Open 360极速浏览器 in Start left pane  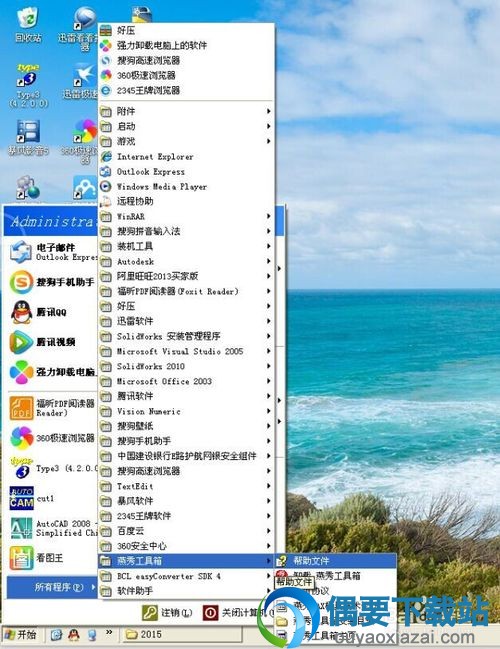[x=52, y=438]
